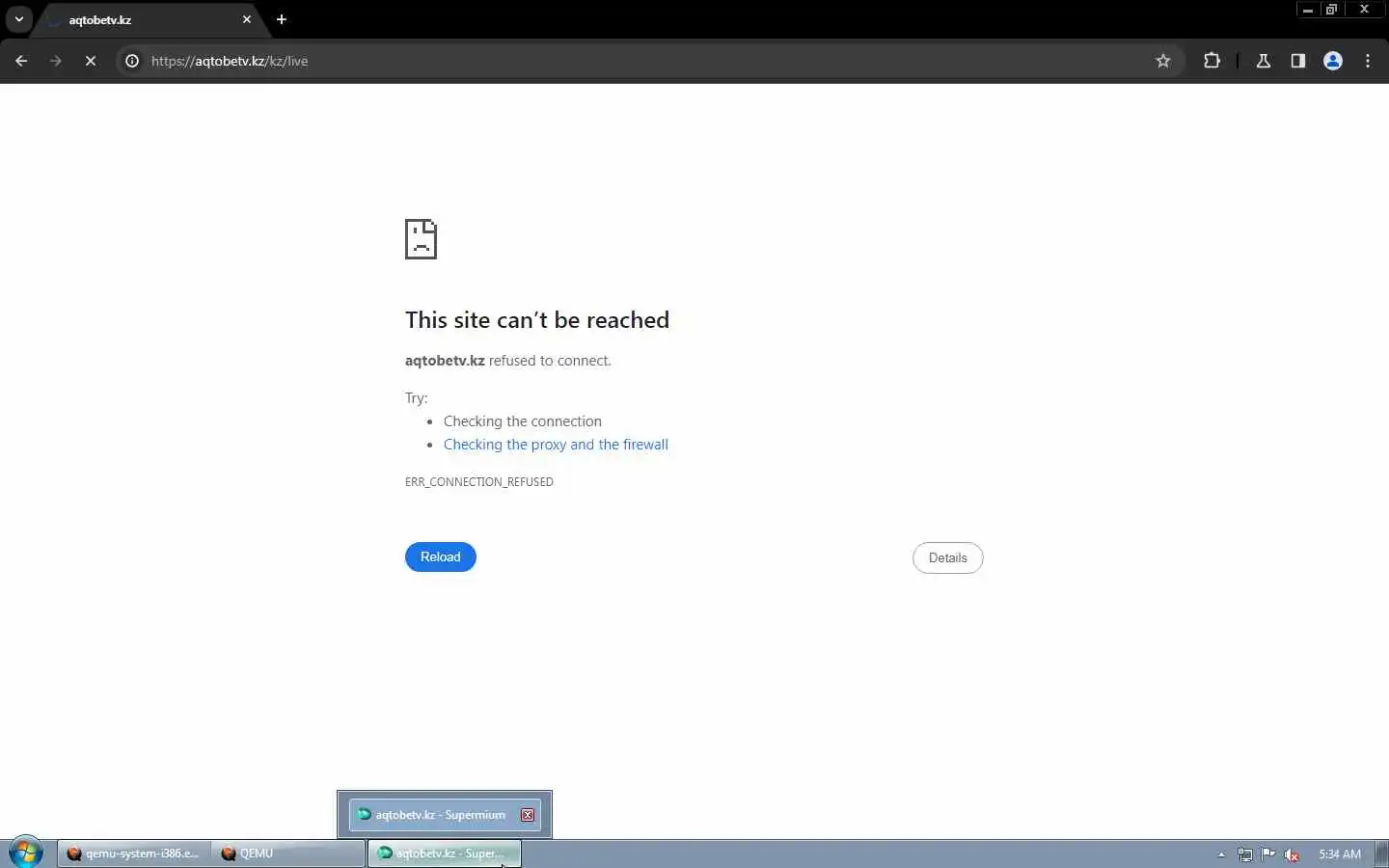This screenshot has height=868, width=1389.
Task: Click the Supermium taskbar button
Action: click(x=445, y=854)
